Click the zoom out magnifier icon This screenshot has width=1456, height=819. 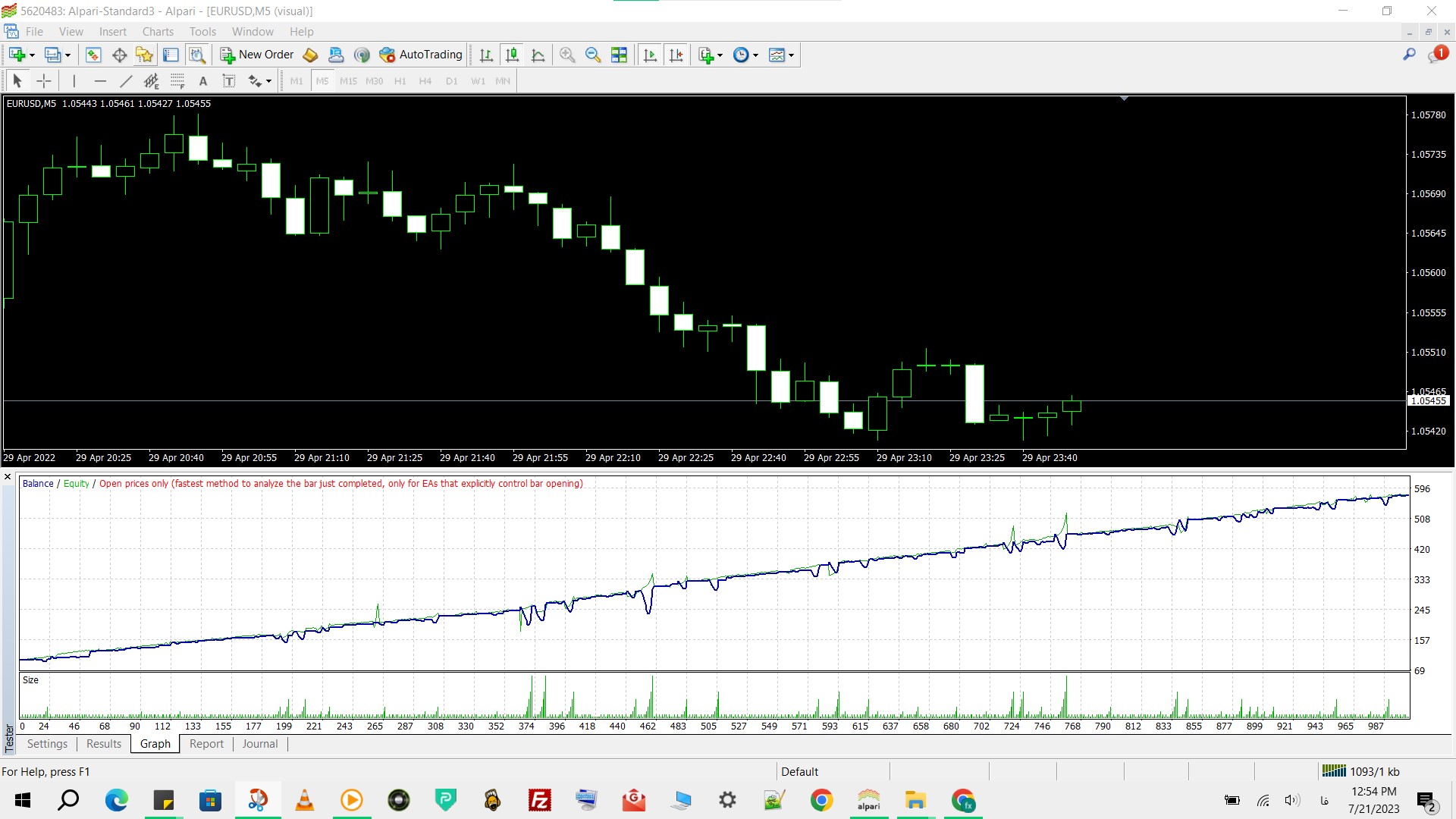tap(593, 54)
